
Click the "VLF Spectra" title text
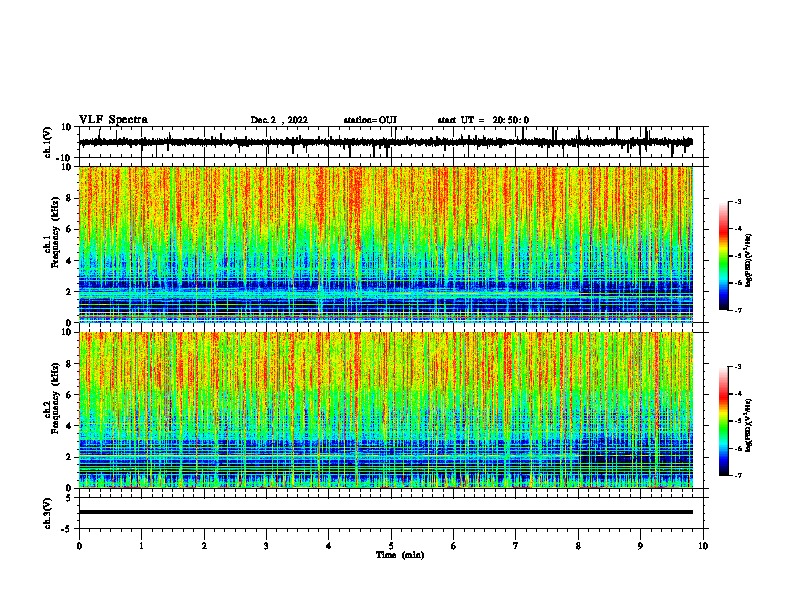(113, 120)
